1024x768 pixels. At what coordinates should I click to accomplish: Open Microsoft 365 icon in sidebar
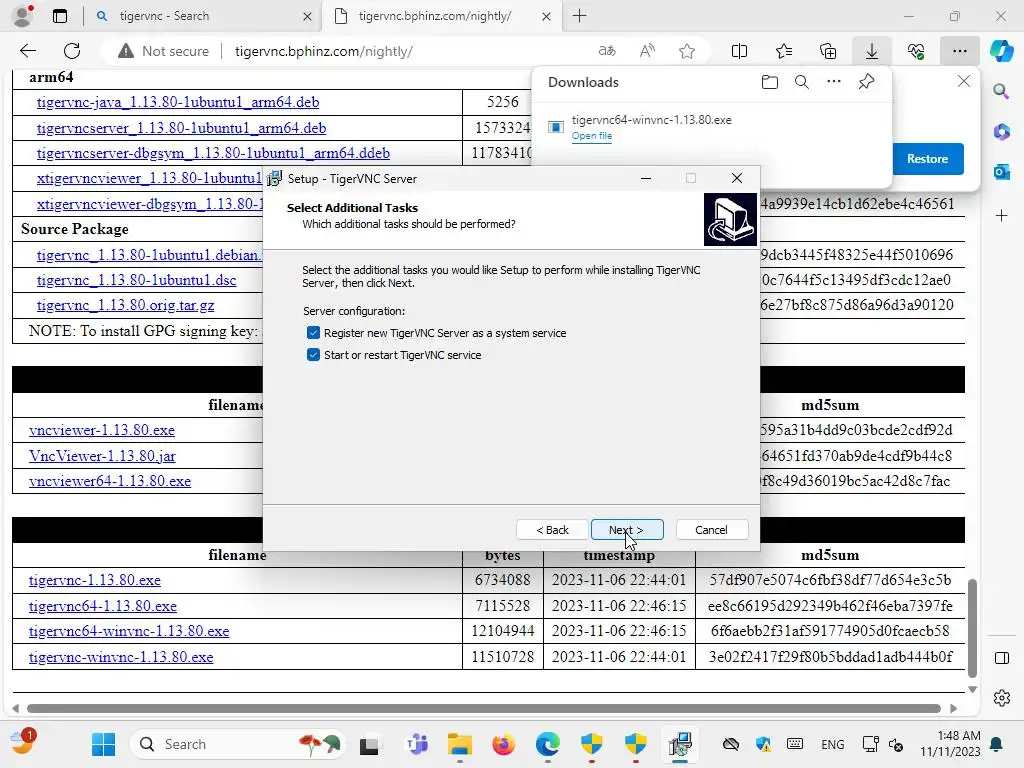point(1001,131)
